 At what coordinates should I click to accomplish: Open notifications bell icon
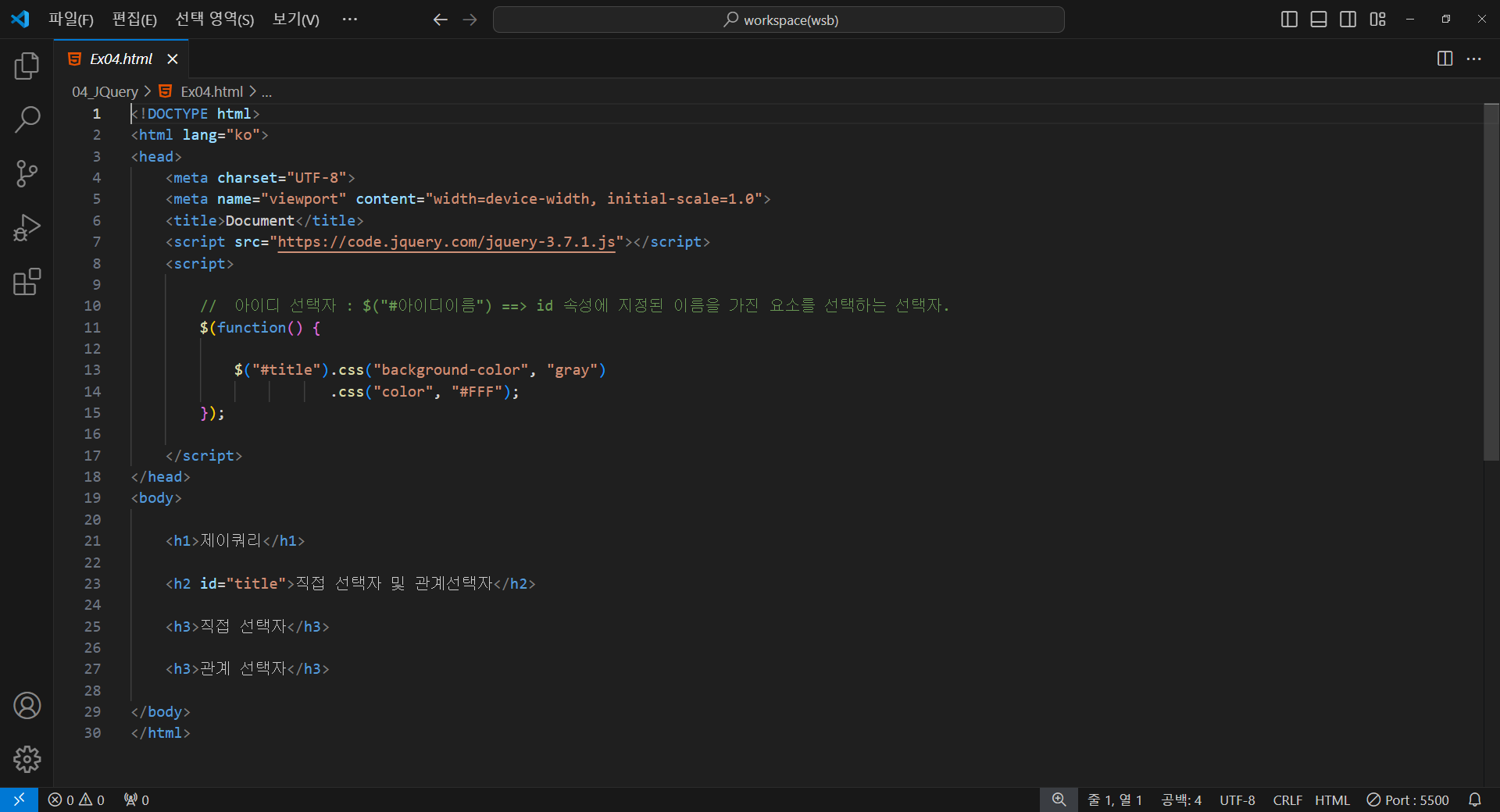pos(1475,800)
